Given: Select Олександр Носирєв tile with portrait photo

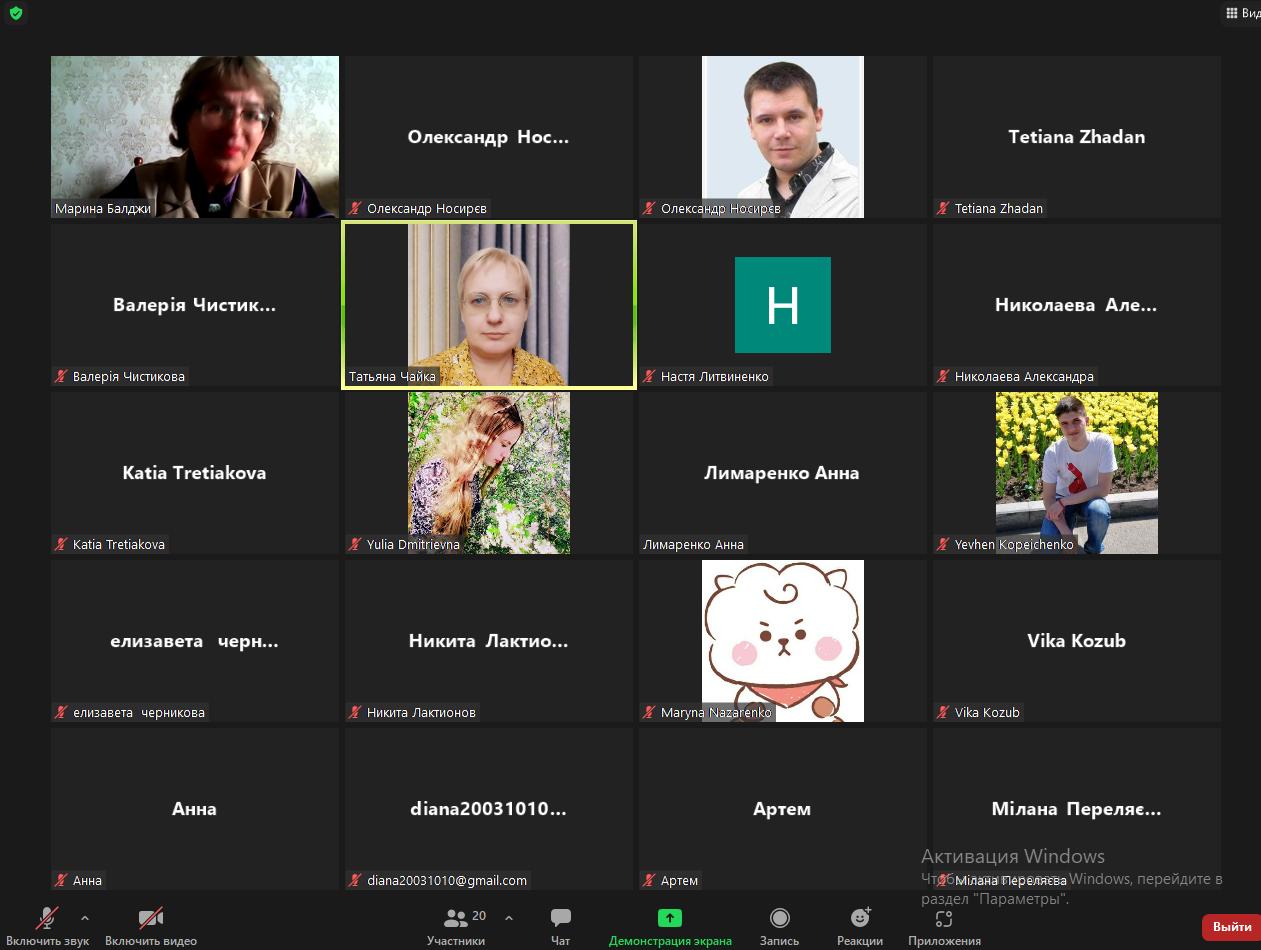Looking at the screenshot, I should point(783,137).
